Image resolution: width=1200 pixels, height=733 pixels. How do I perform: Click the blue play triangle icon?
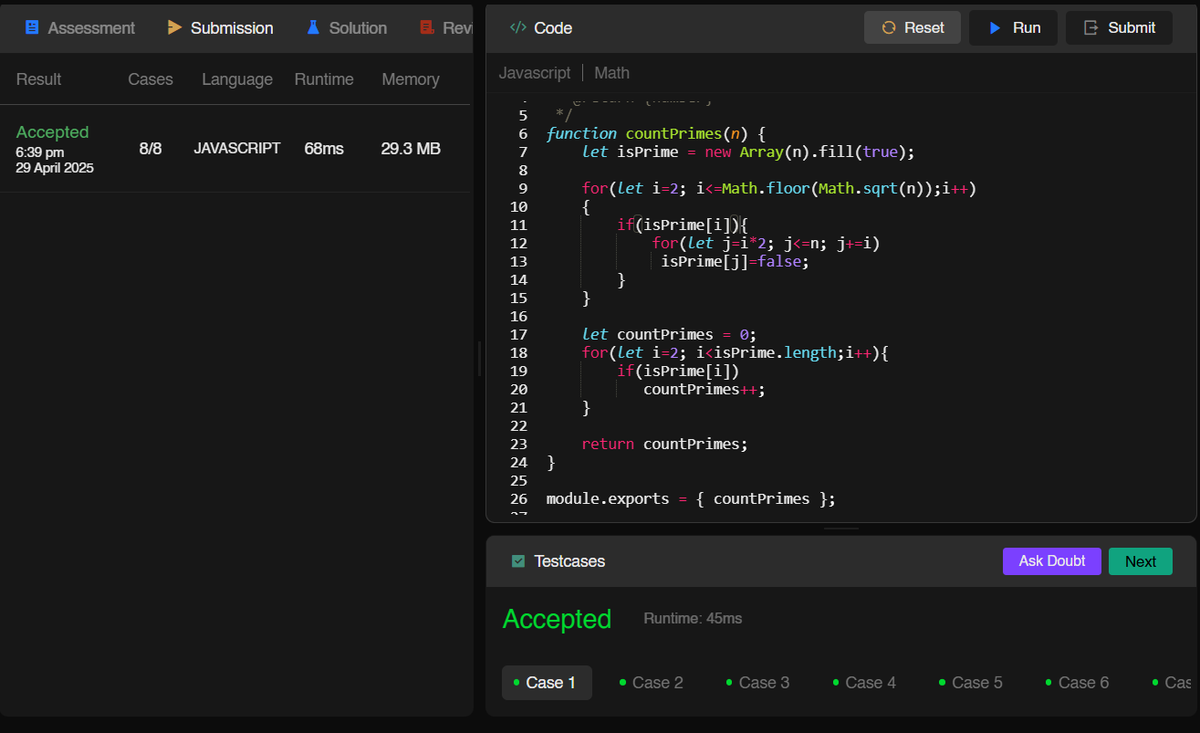click(995, 28)
